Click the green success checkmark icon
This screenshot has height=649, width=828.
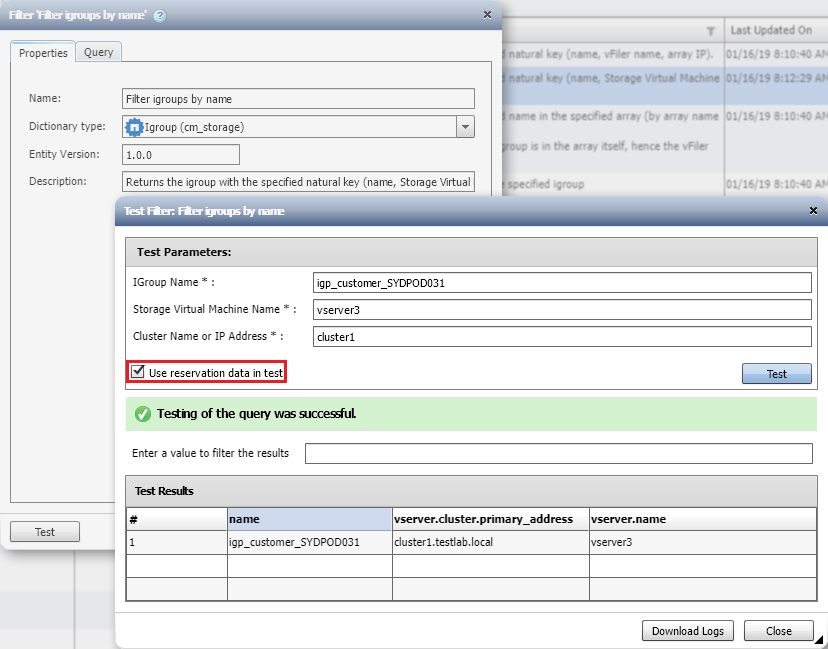pos(143,414)
